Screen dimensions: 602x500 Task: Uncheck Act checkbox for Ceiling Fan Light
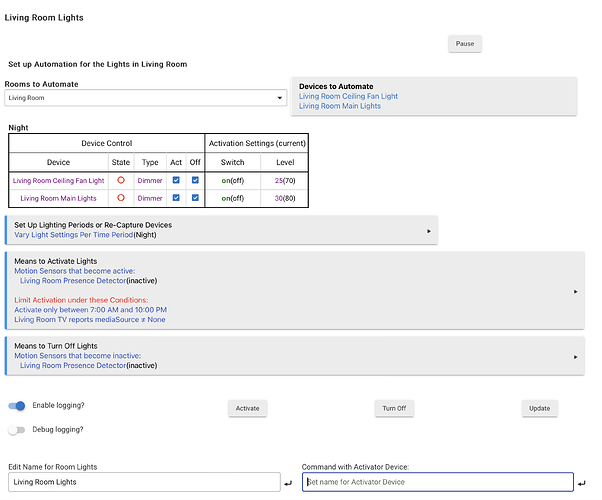(176, 180)
